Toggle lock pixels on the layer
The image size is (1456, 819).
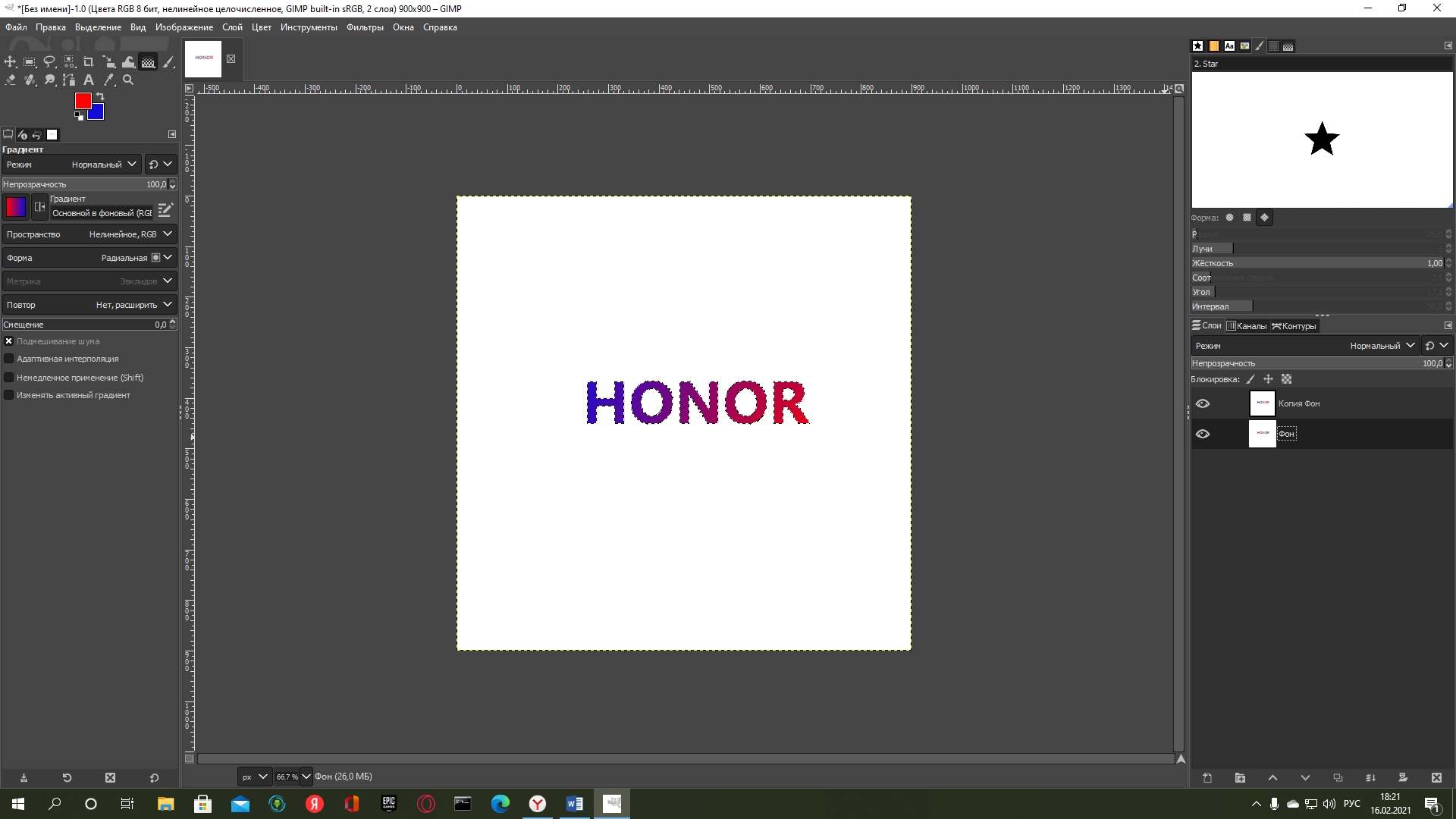tap(1250, 379)
